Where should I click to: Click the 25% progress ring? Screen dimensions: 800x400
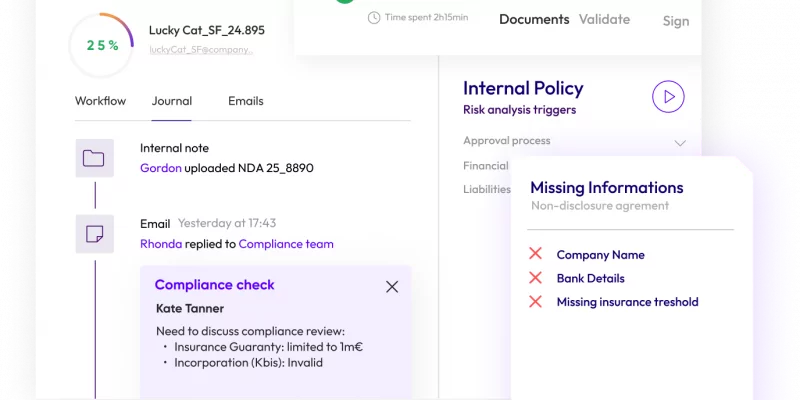(102, 45)
